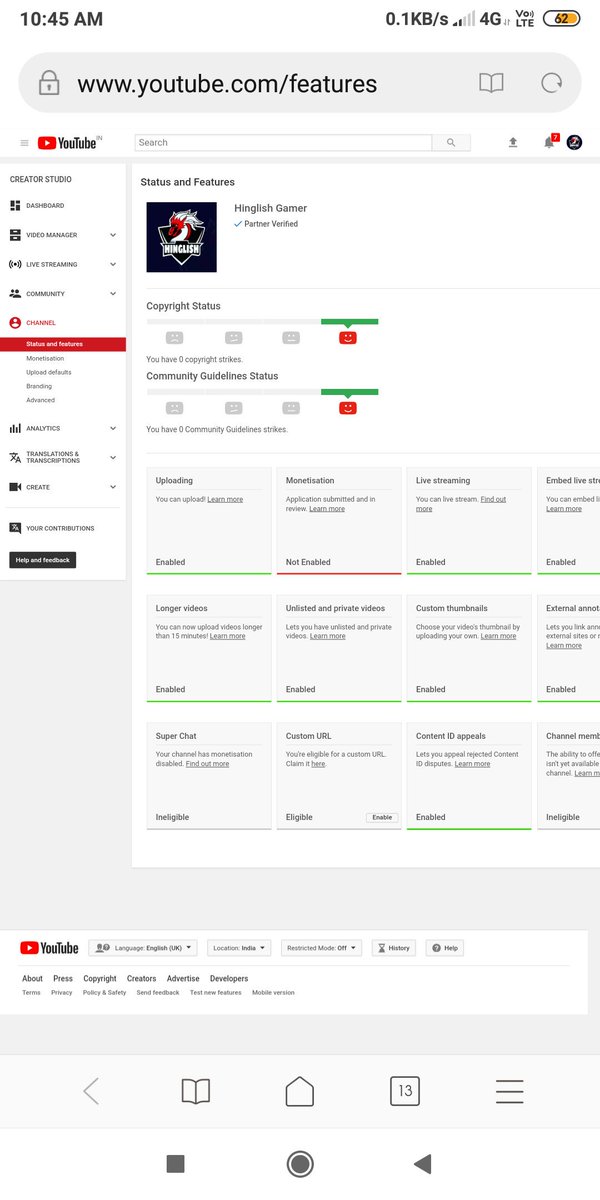The width and height of the screenshot is (600, 1200).
Task: Tap the browser home icon
Action: [300, 1090]
